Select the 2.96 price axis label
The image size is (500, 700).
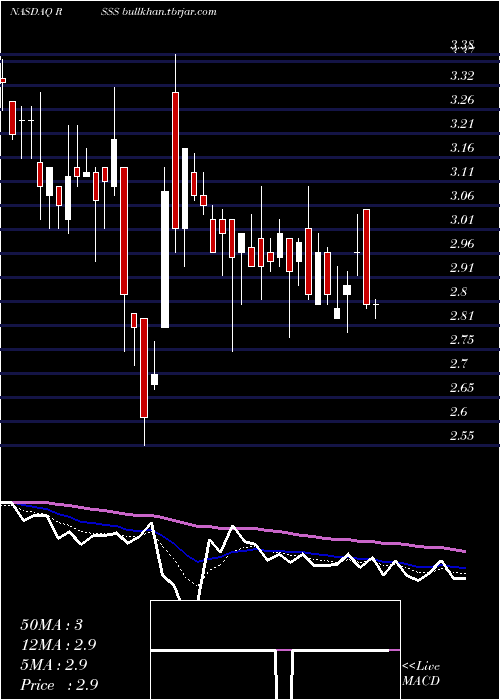pos(462,244)
